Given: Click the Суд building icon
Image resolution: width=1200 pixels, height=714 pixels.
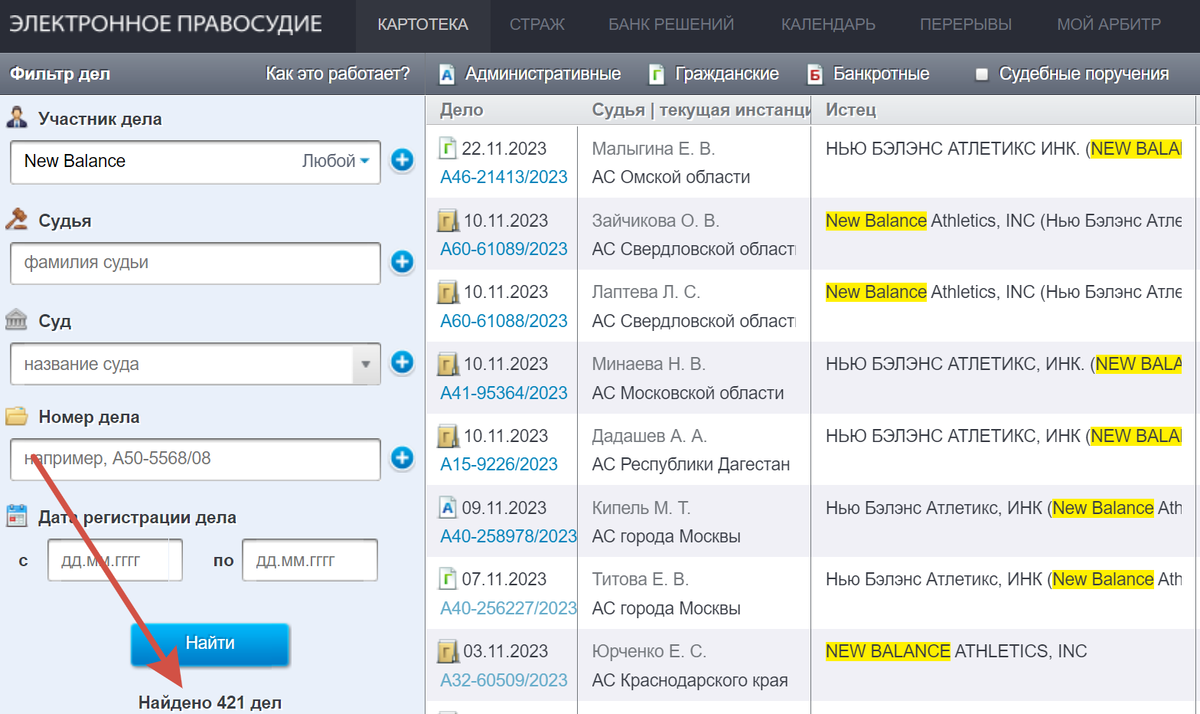Looking at the screenshot, I should (x=16, y=321).
